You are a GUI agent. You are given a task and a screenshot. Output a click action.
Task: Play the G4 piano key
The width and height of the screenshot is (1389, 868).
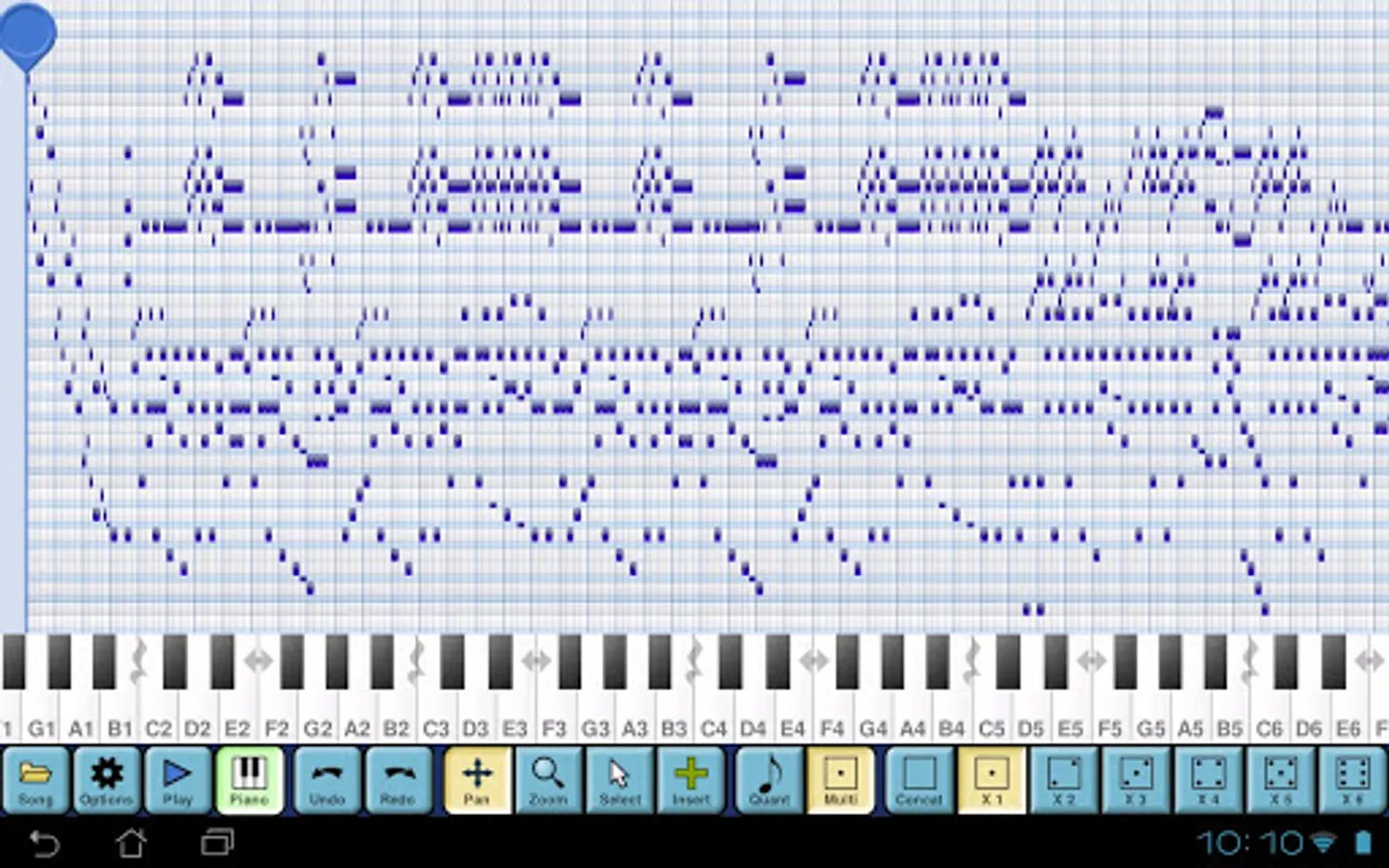tap(873, 714)
